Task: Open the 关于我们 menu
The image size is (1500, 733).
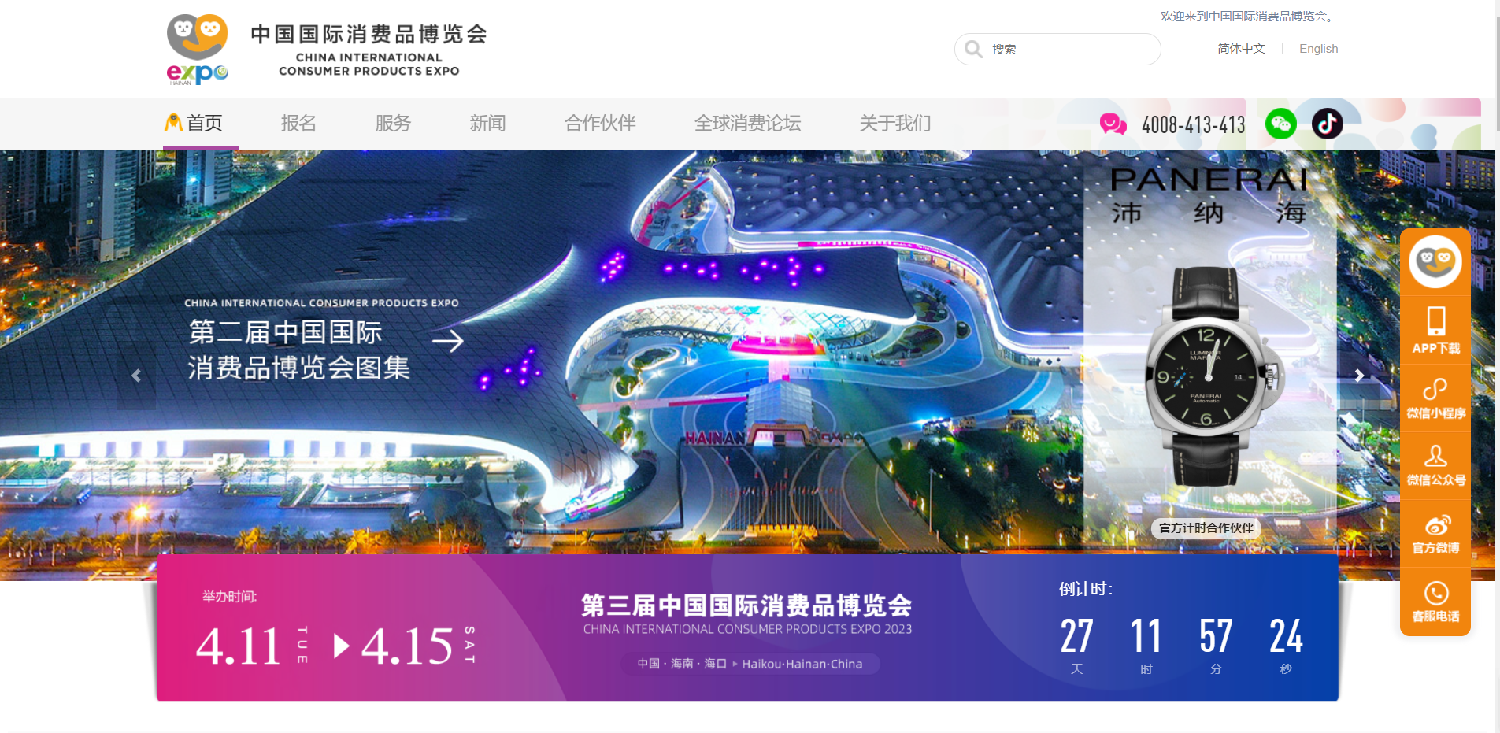Action: click(x=895, y=123)
